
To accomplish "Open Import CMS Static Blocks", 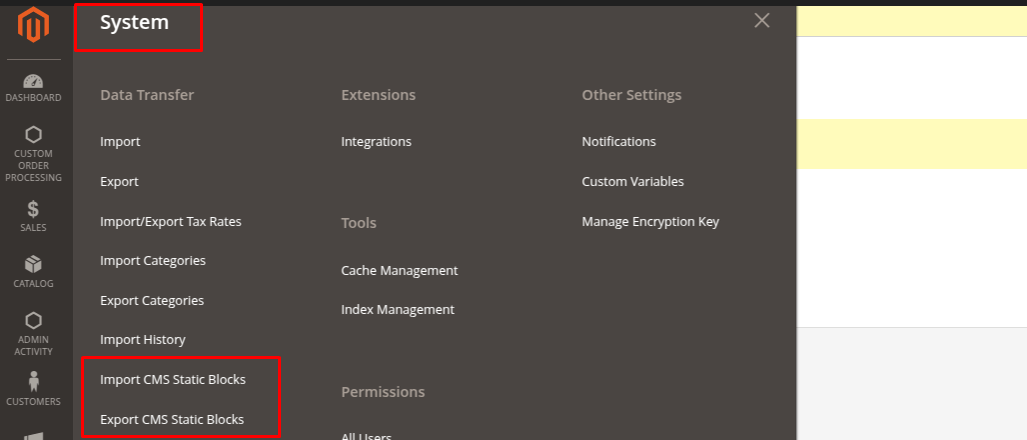I will tap(173, 380).
